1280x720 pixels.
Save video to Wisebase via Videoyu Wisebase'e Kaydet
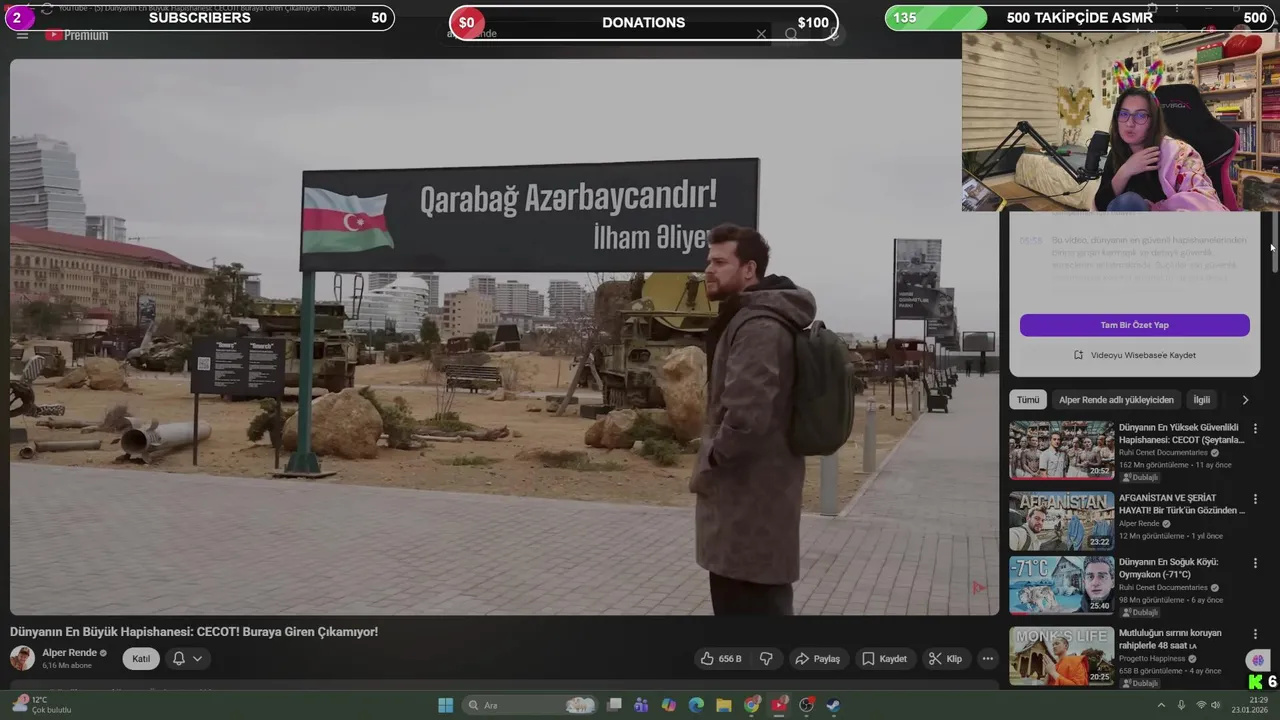(1134, 355)
